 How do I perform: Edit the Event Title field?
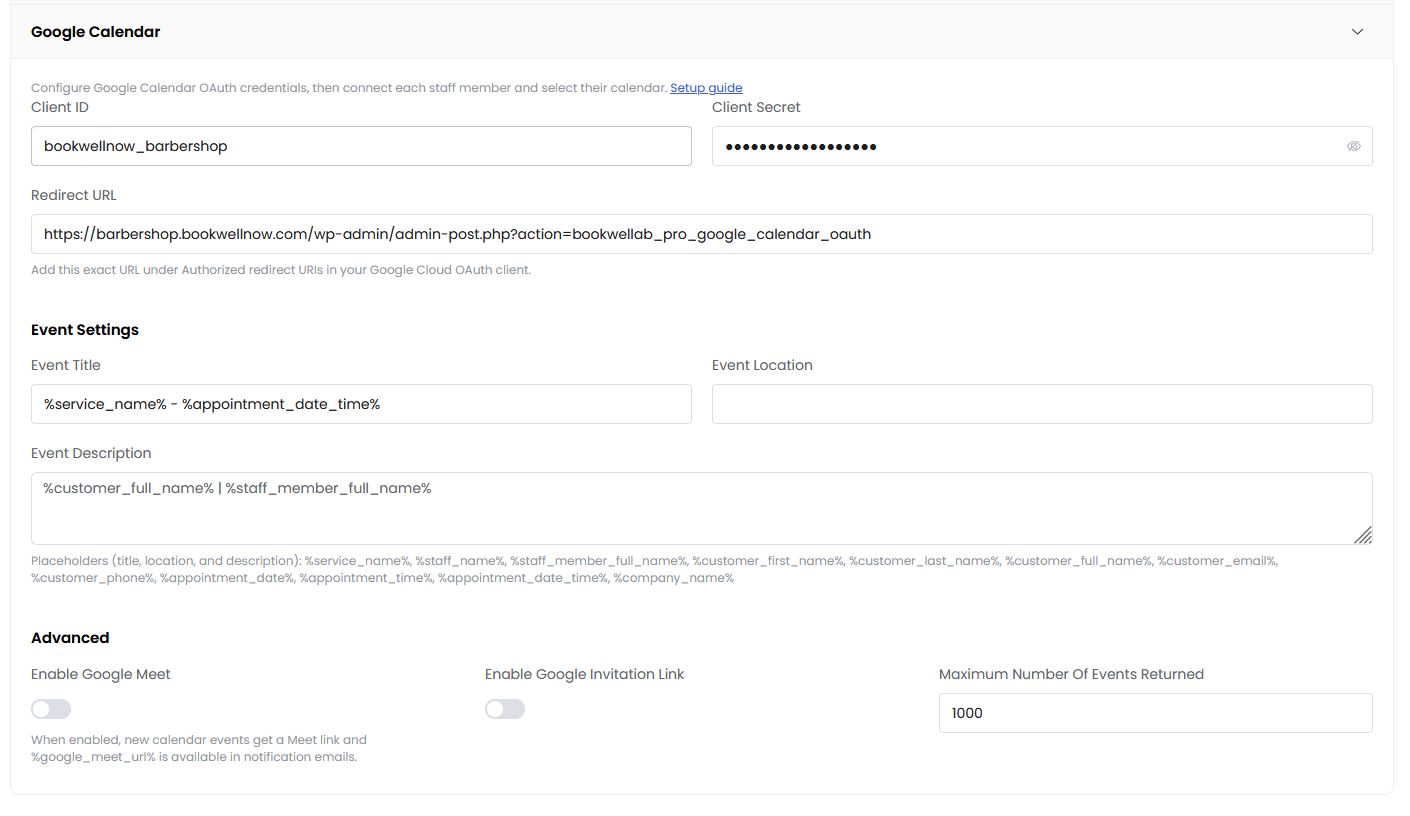[x=361, y=404]
